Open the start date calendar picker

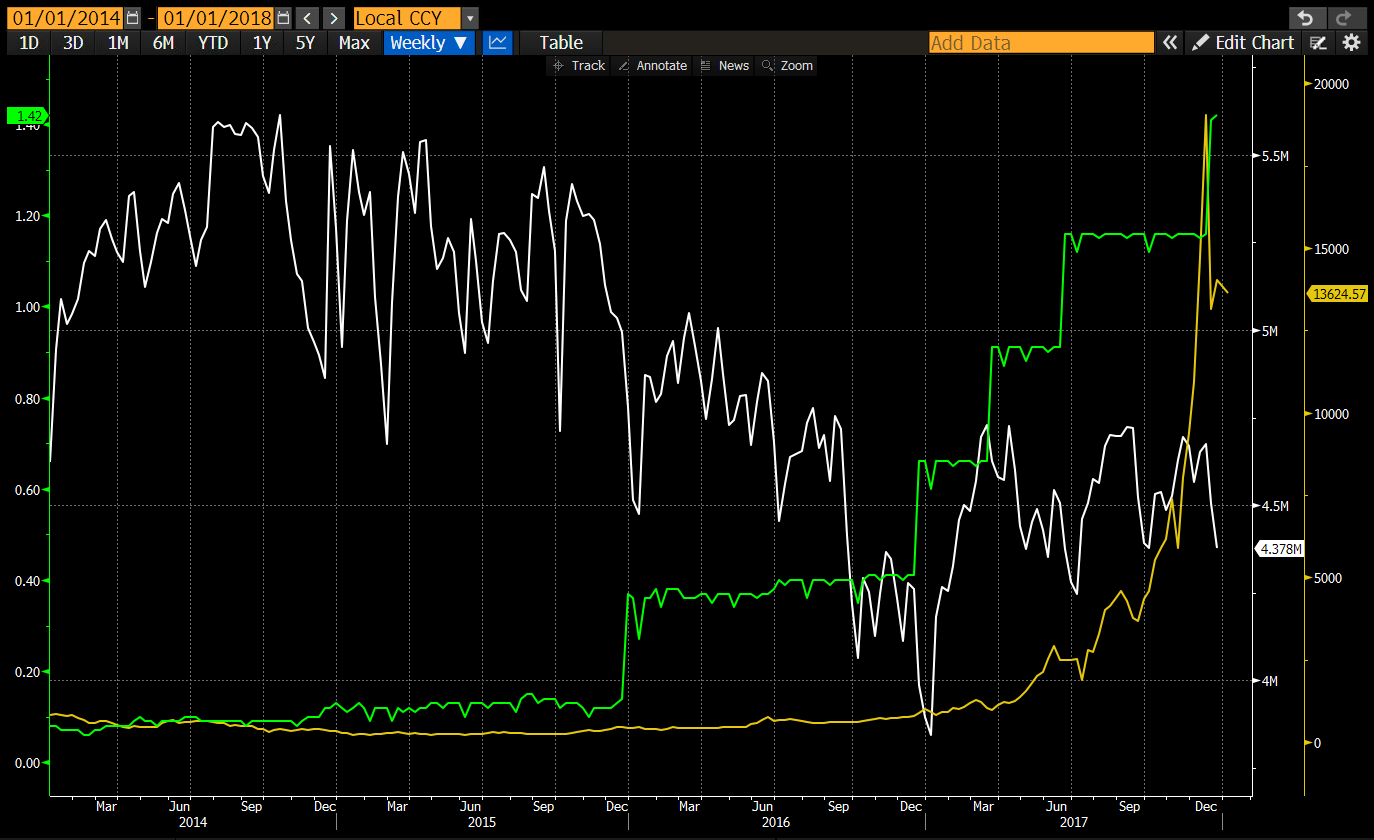click(x=133, y=18)
